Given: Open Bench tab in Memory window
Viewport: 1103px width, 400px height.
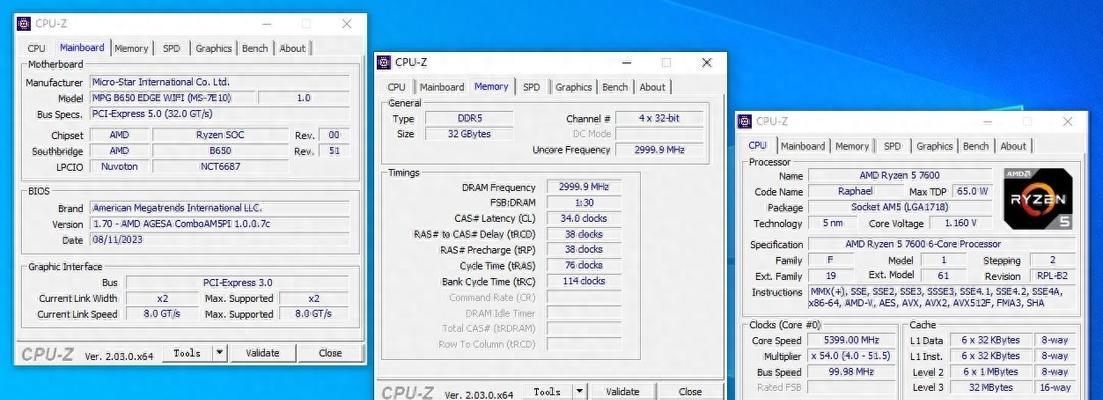Looking at the screenshot, I should [615, 87].
